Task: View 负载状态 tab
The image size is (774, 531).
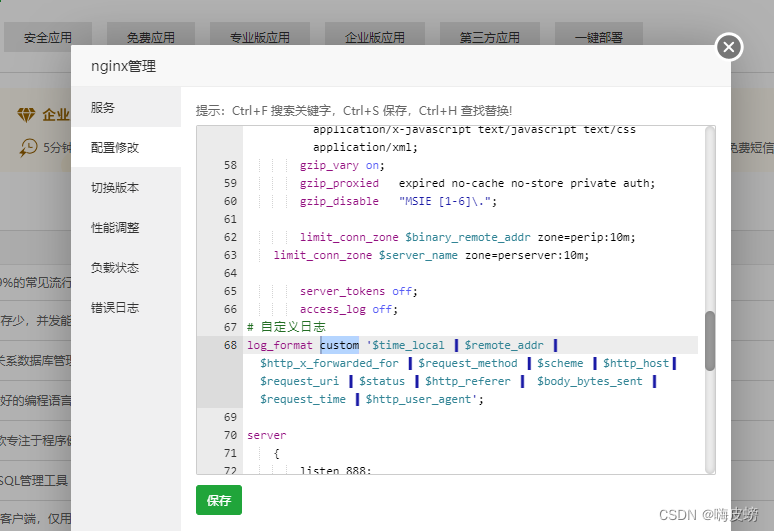Action: click(x=126, y=267)
